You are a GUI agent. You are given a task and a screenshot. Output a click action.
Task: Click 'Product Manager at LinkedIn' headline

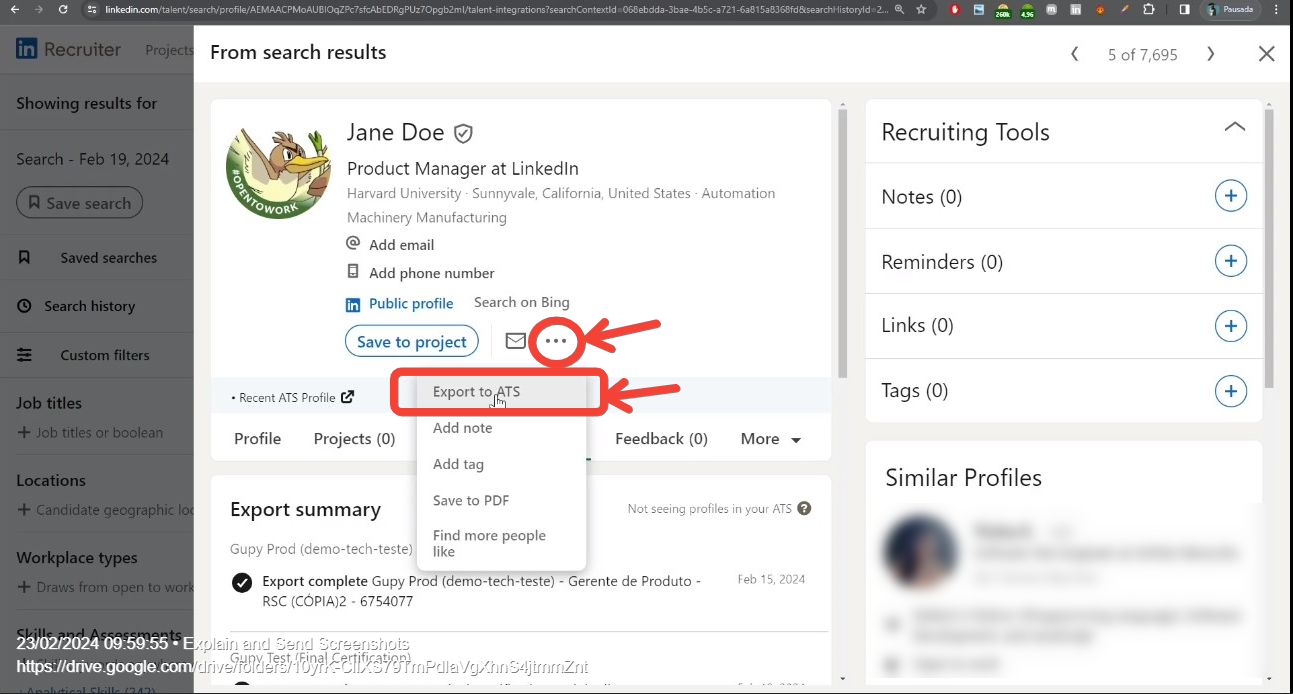tap(462, 168)
